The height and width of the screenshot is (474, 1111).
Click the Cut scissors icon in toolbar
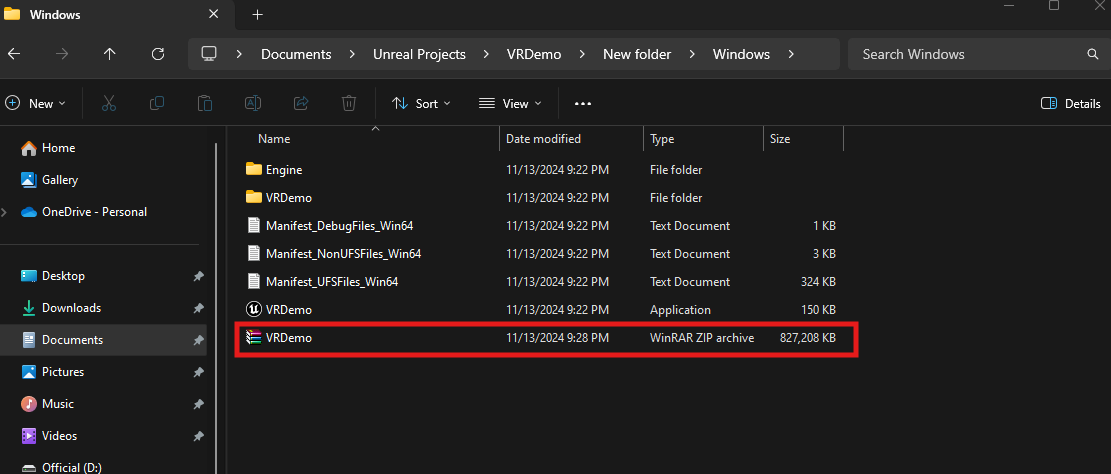109,103
